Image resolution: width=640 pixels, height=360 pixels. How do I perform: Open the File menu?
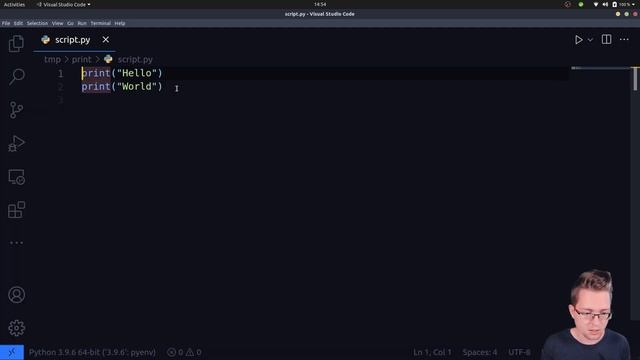pos(6,23)
